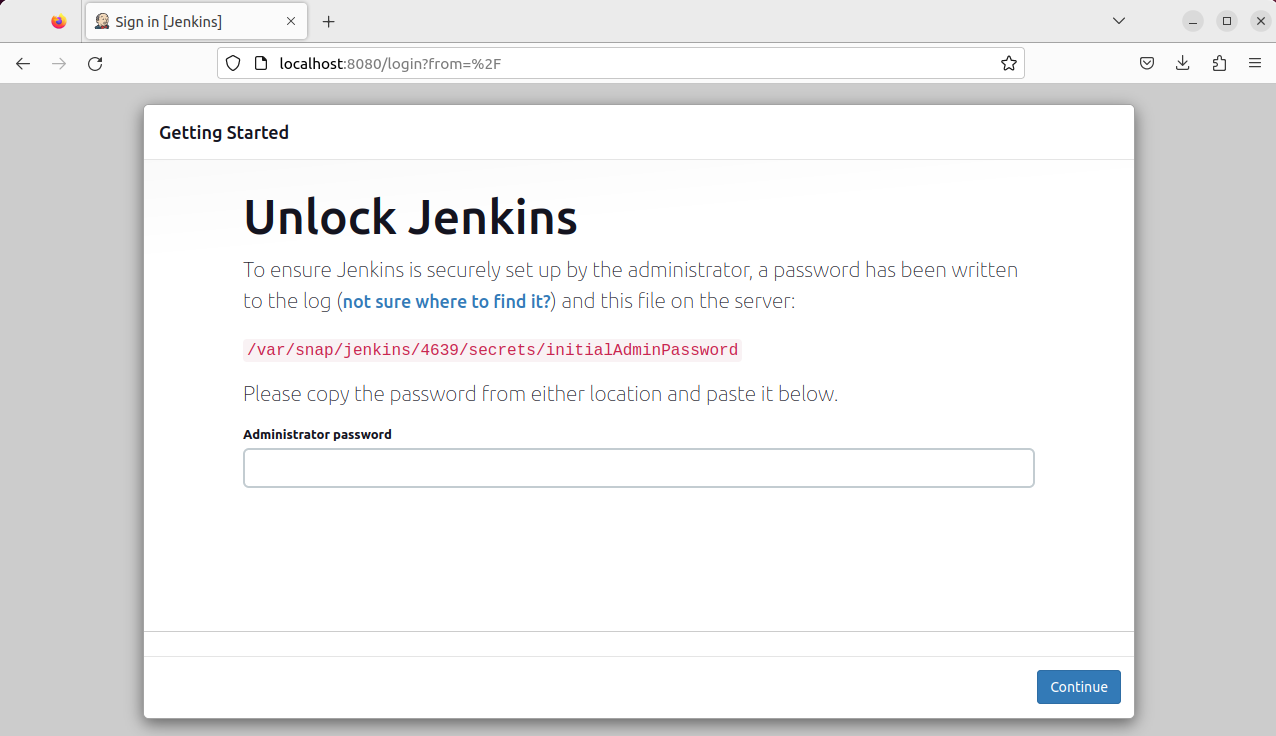Open a new tab with plus button

[328, 21]
